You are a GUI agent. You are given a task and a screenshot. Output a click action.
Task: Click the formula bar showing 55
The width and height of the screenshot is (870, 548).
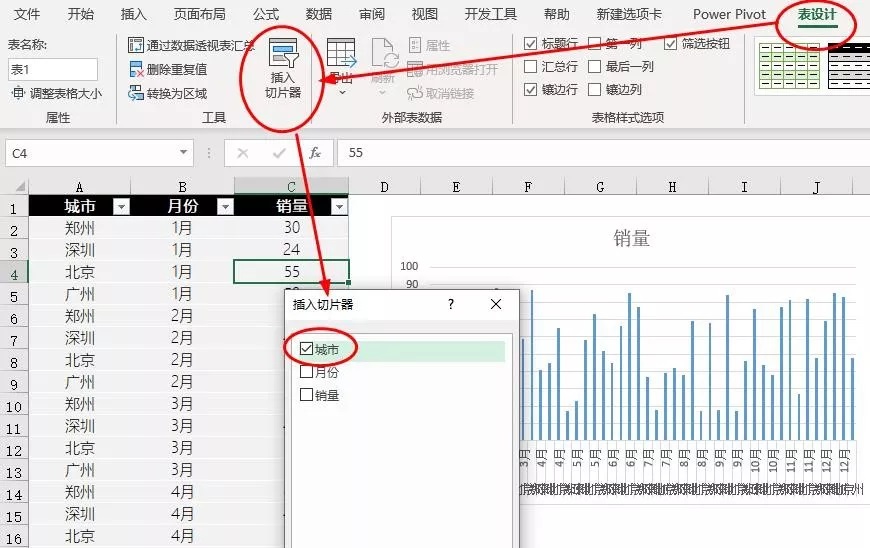604,153
